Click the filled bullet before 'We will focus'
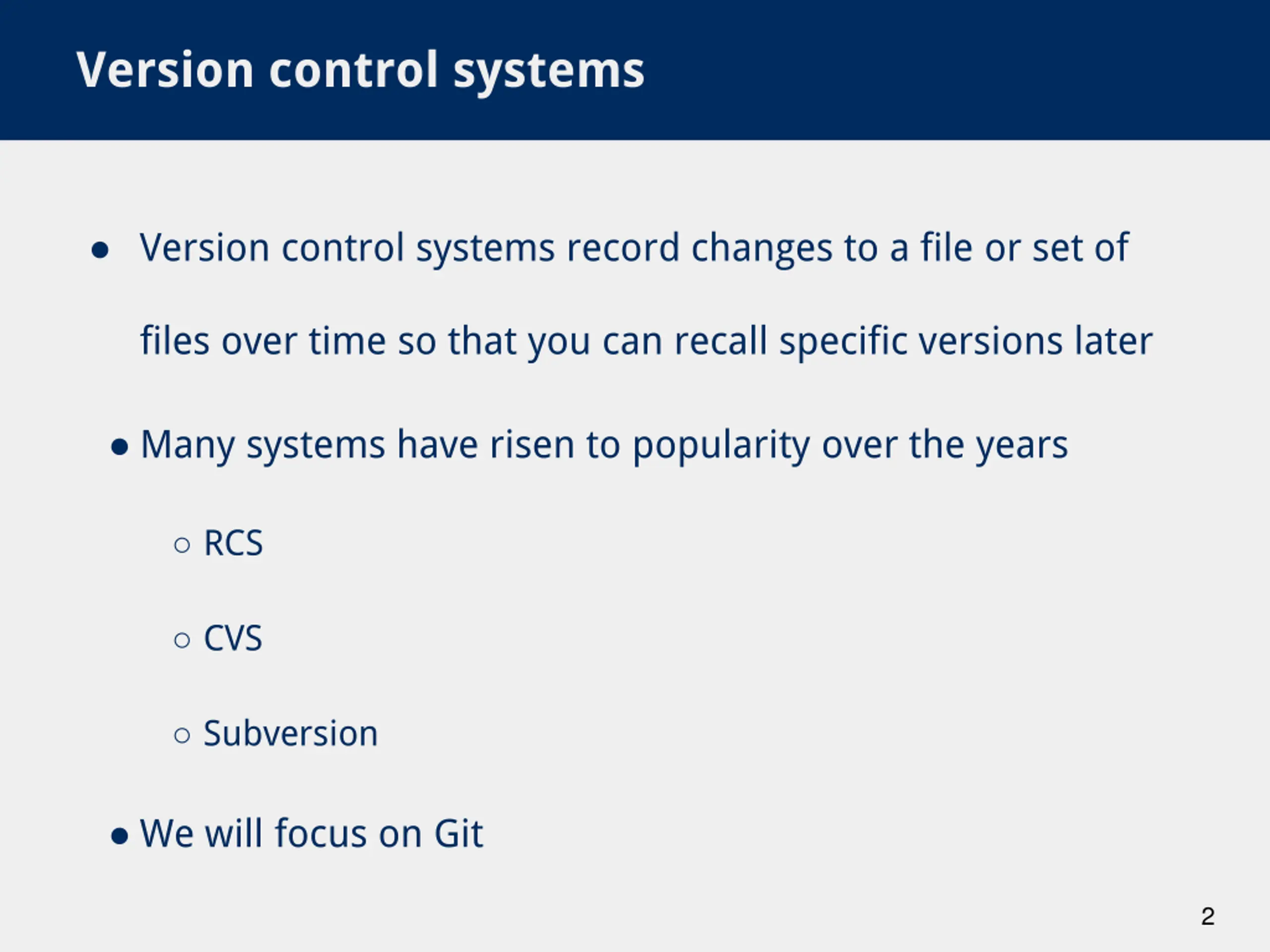1270x952 pixels. pyautogui.click(x=120, y=836)
